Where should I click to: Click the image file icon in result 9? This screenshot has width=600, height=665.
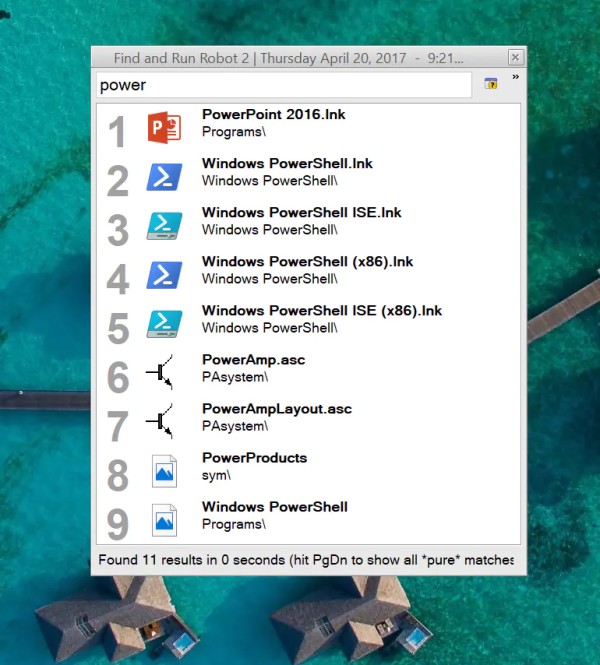165,520
